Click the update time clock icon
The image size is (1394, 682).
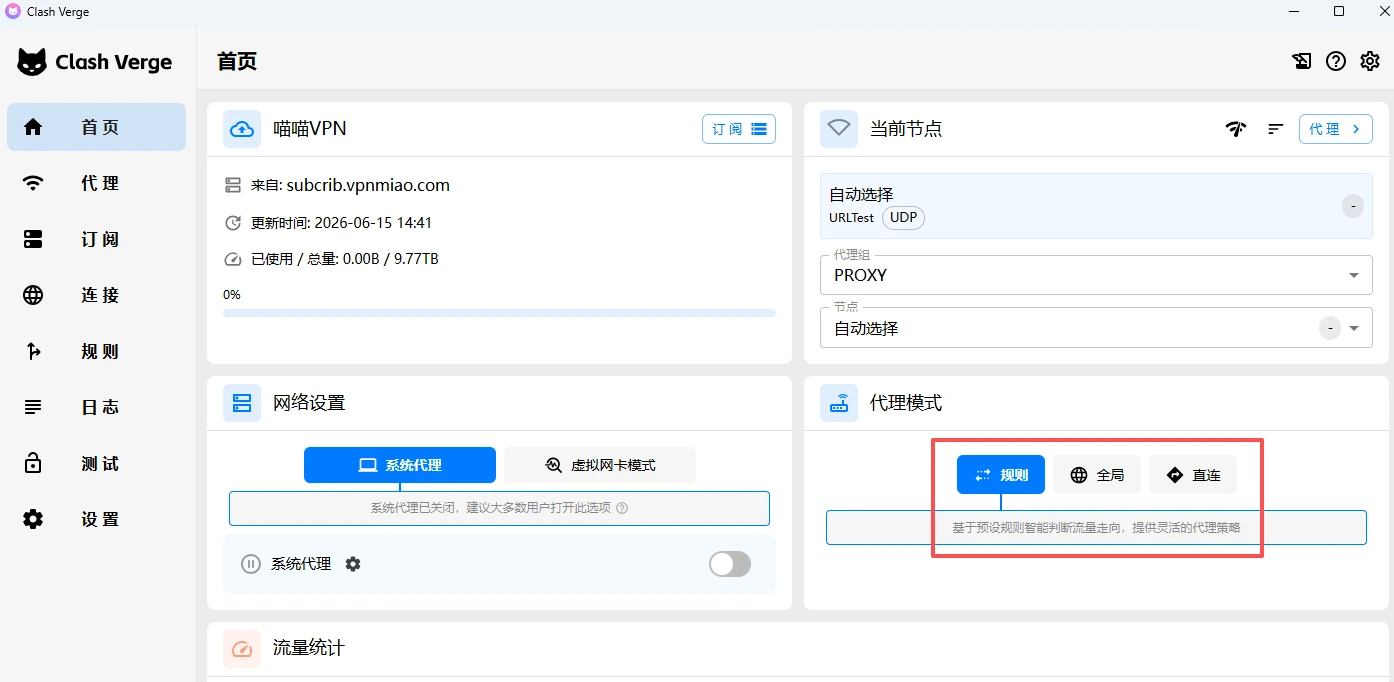pos(233,223)
